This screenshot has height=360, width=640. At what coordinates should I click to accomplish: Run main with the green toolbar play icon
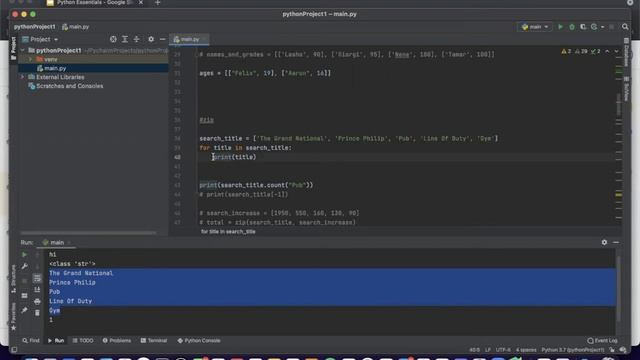560,27
